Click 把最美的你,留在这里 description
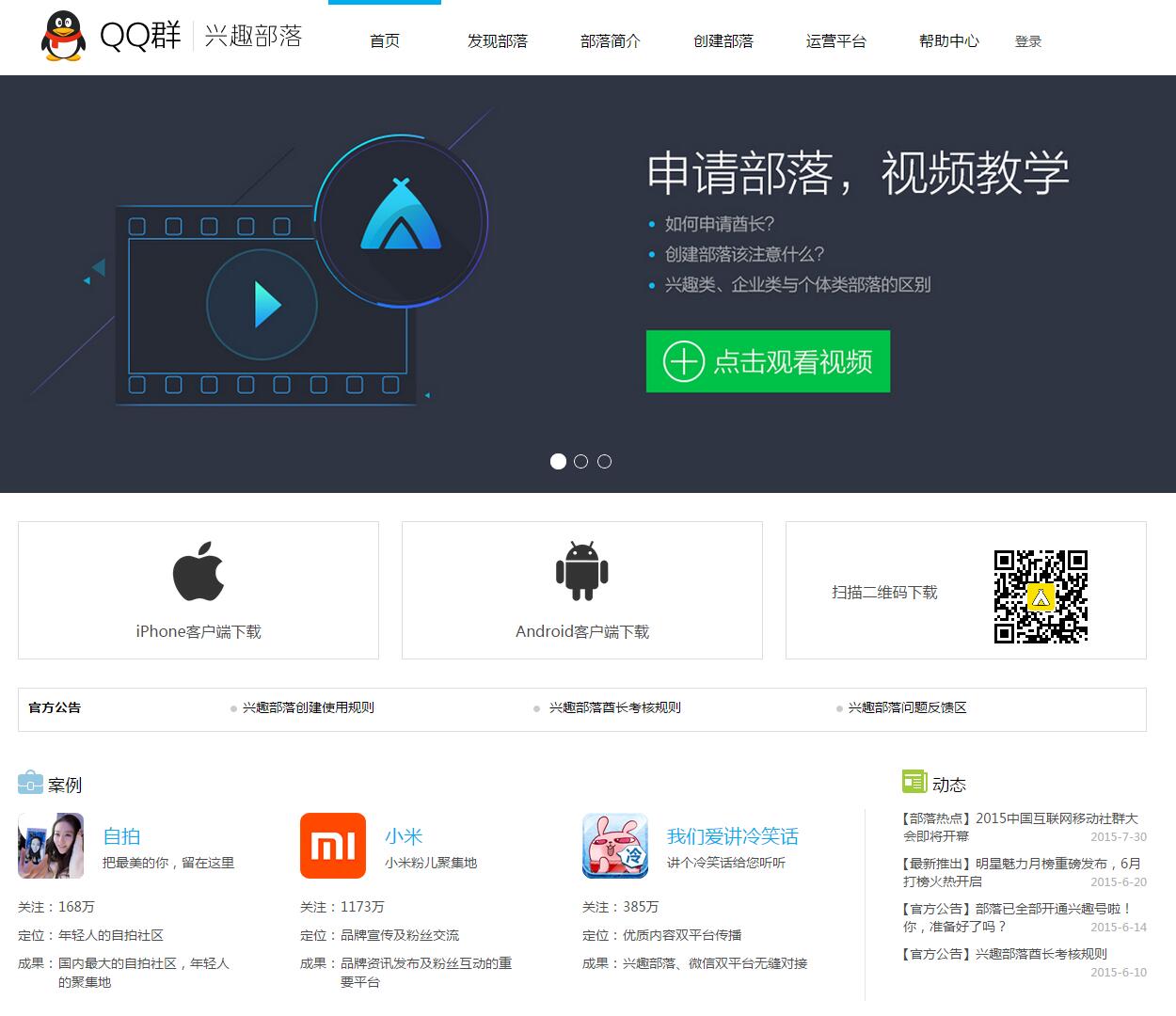Image resolution: width=1176 pixels, height=1016 pixels. [168, 863]
